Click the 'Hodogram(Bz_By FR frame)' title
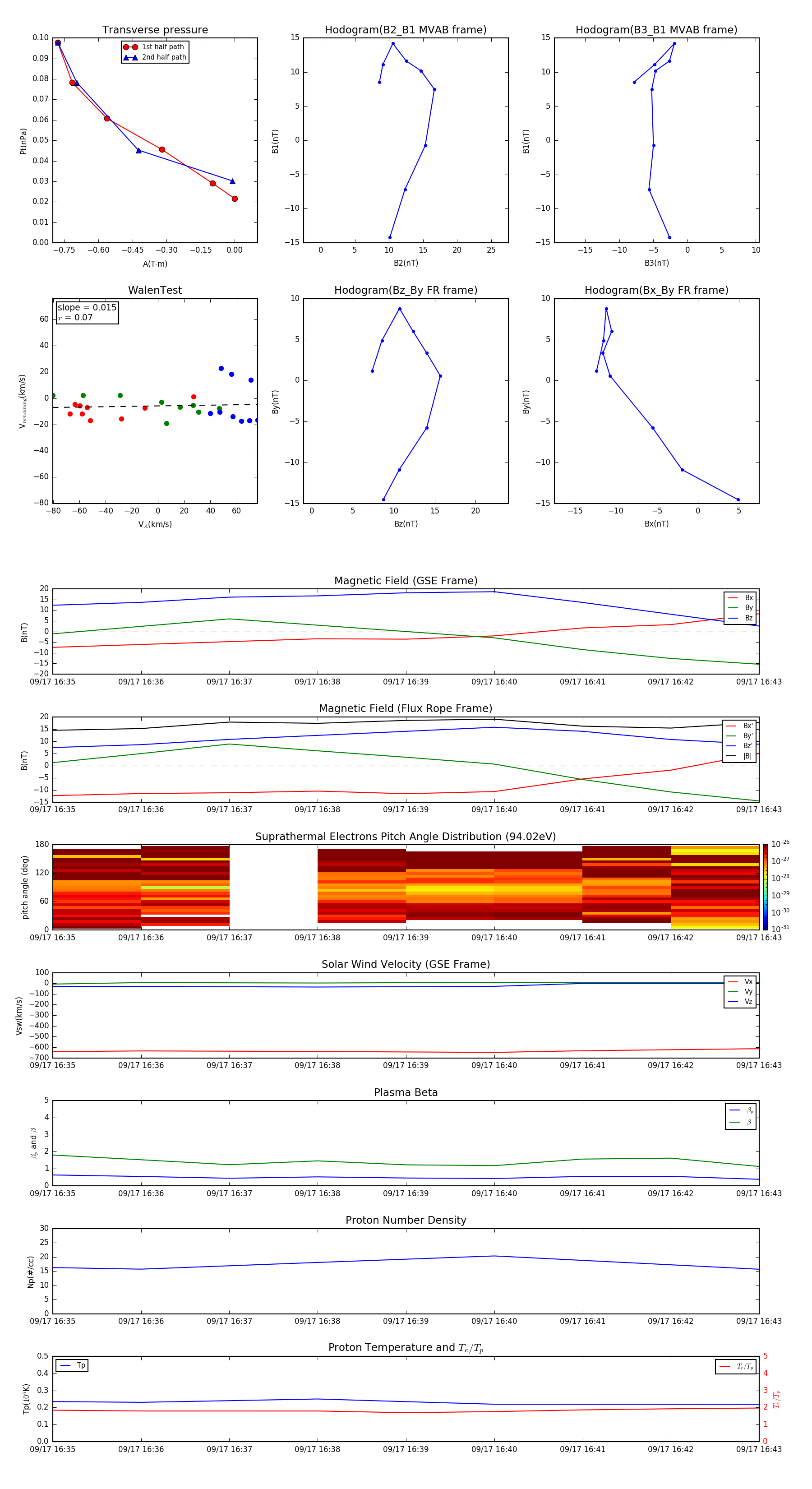Screen dimensions: 812x1489 [406, 290]
